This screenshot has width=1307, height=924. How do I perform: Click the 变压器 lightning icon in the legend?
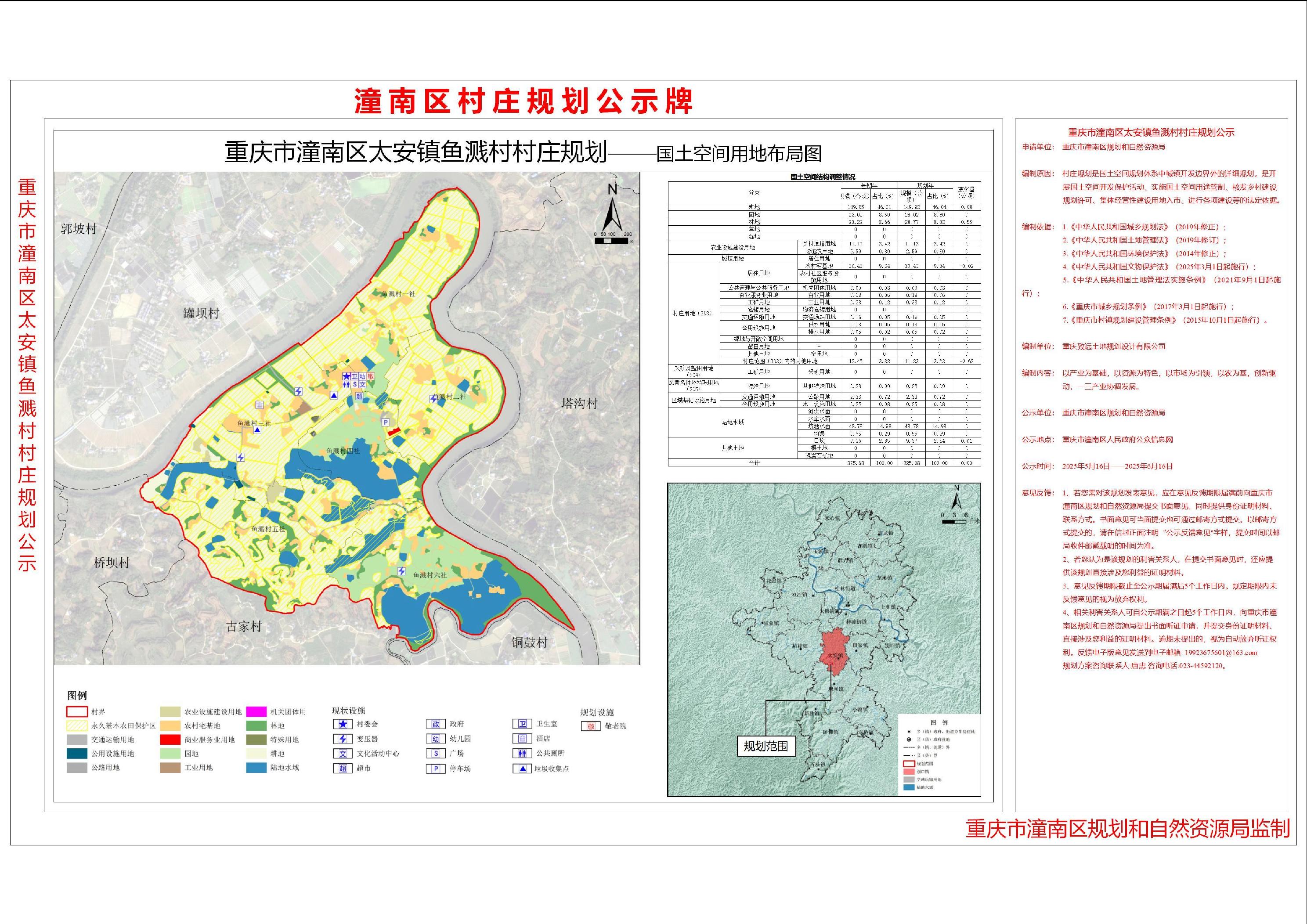[x=343, y=739]
